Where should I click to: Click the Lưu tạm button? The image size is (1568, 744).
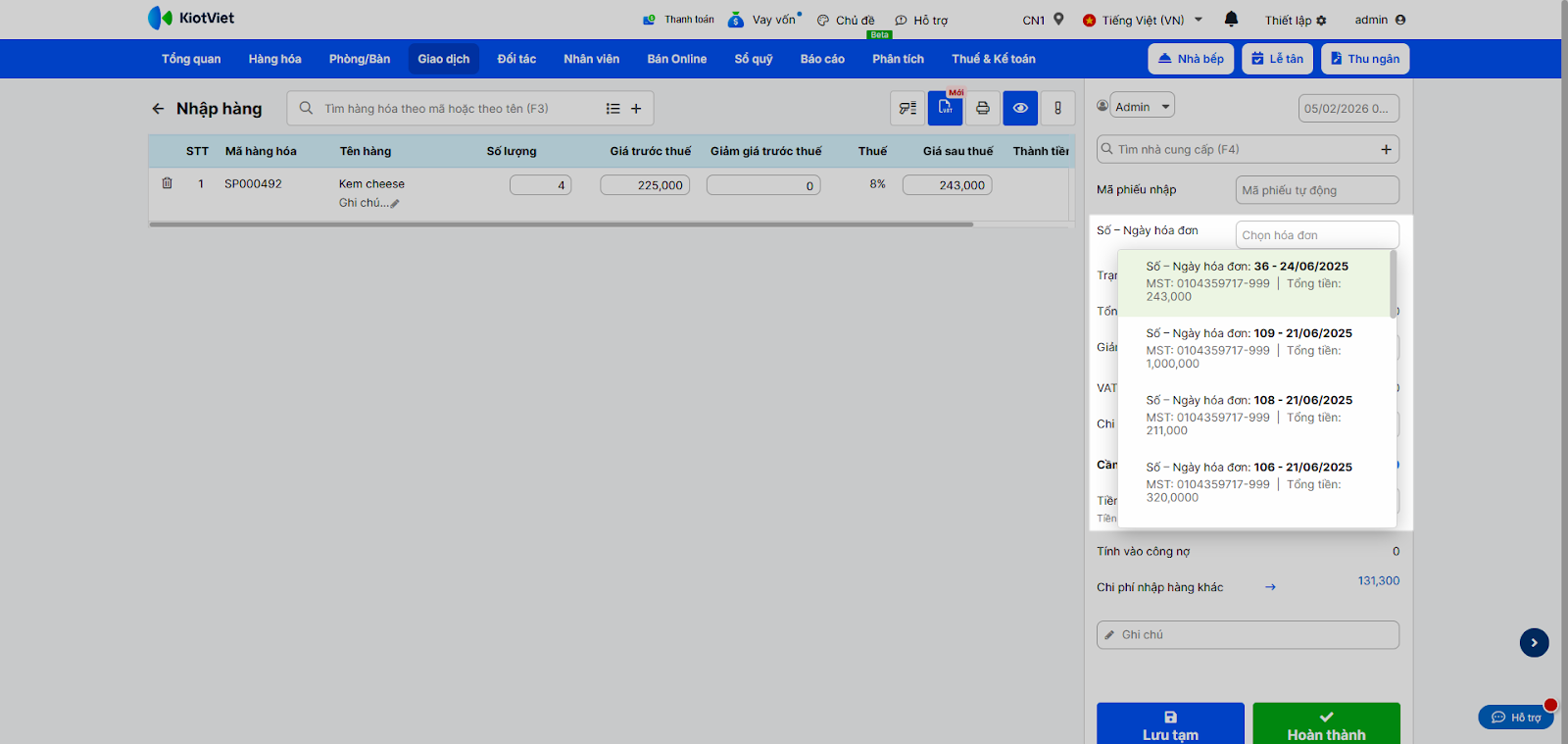pos(1170,725)
